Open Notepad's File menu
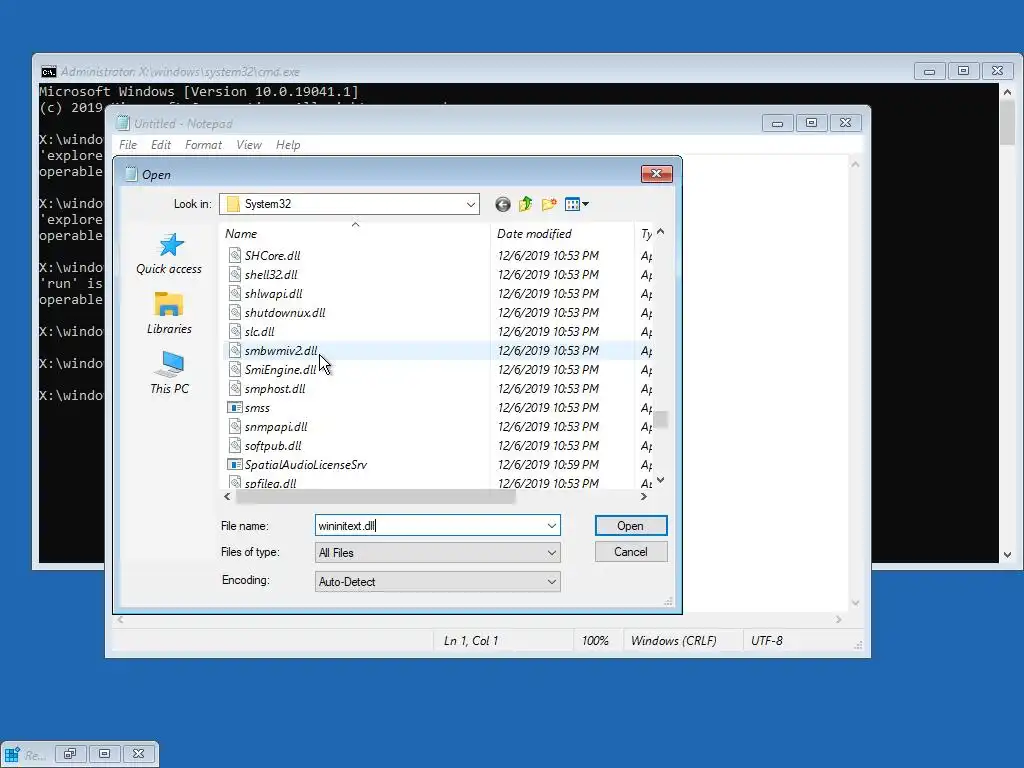 coord(128,145)
